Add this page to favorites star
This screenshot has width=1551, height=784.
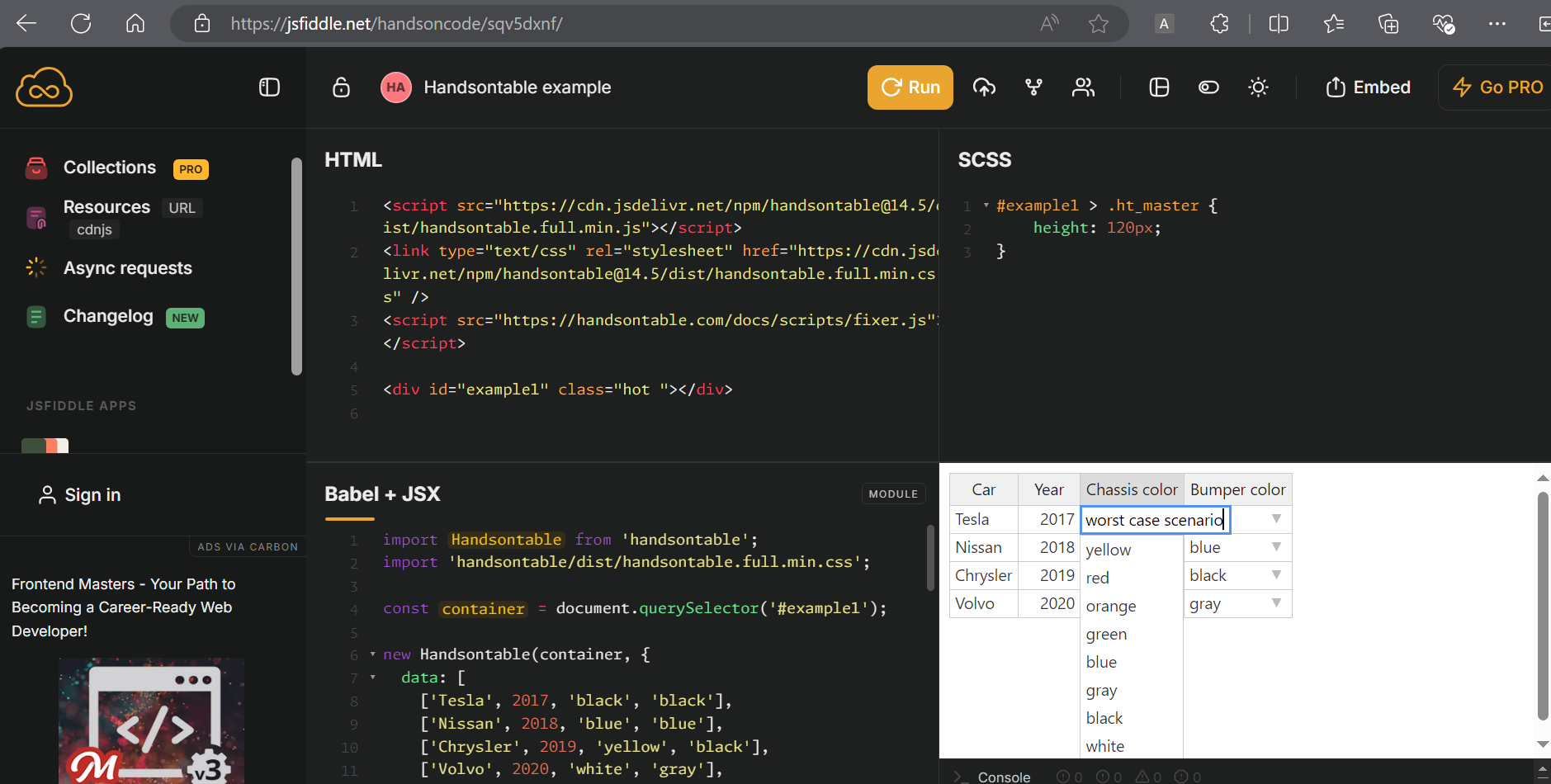[1099, 23]
